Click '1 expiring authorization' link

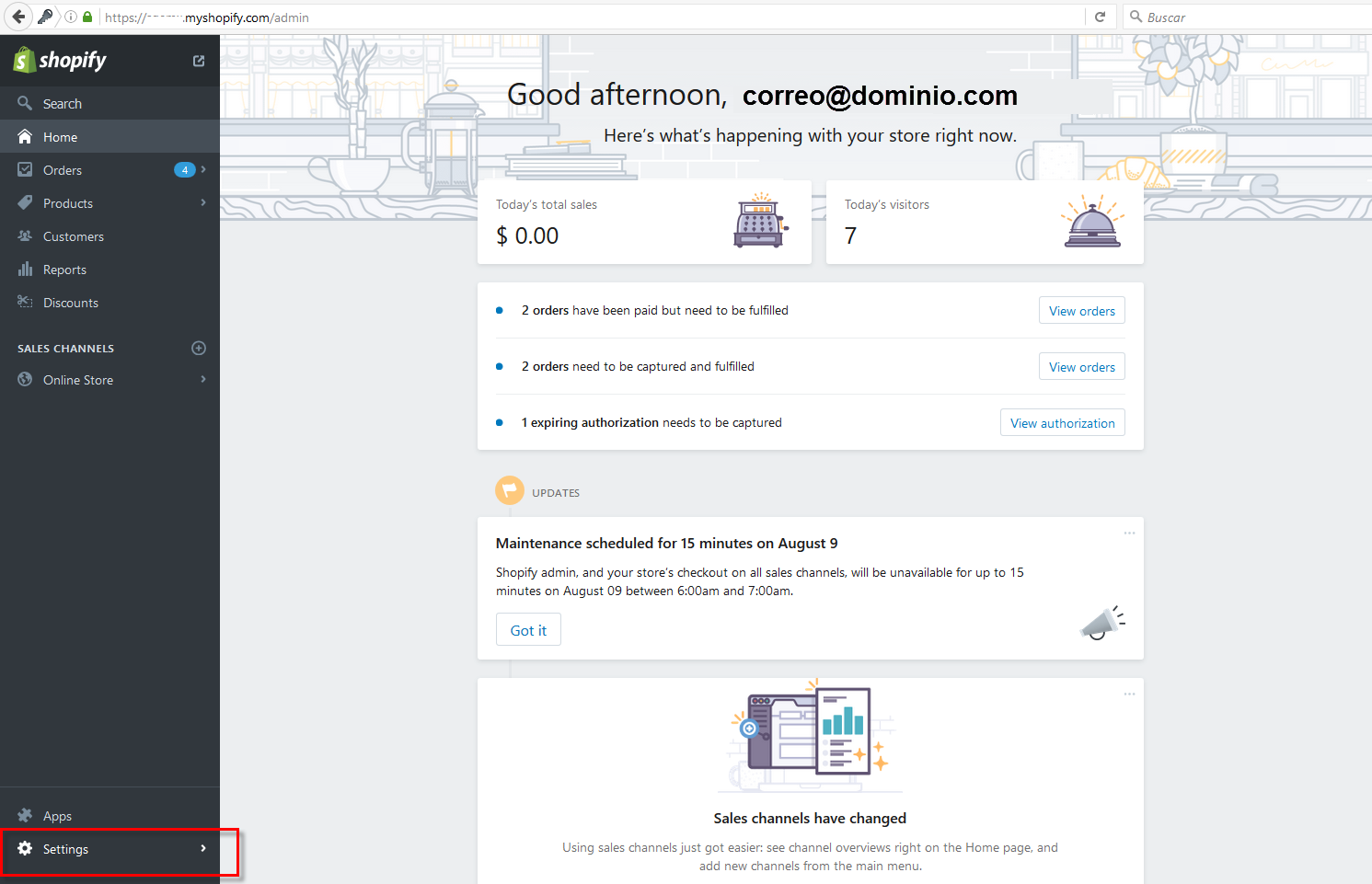(590, 422)
